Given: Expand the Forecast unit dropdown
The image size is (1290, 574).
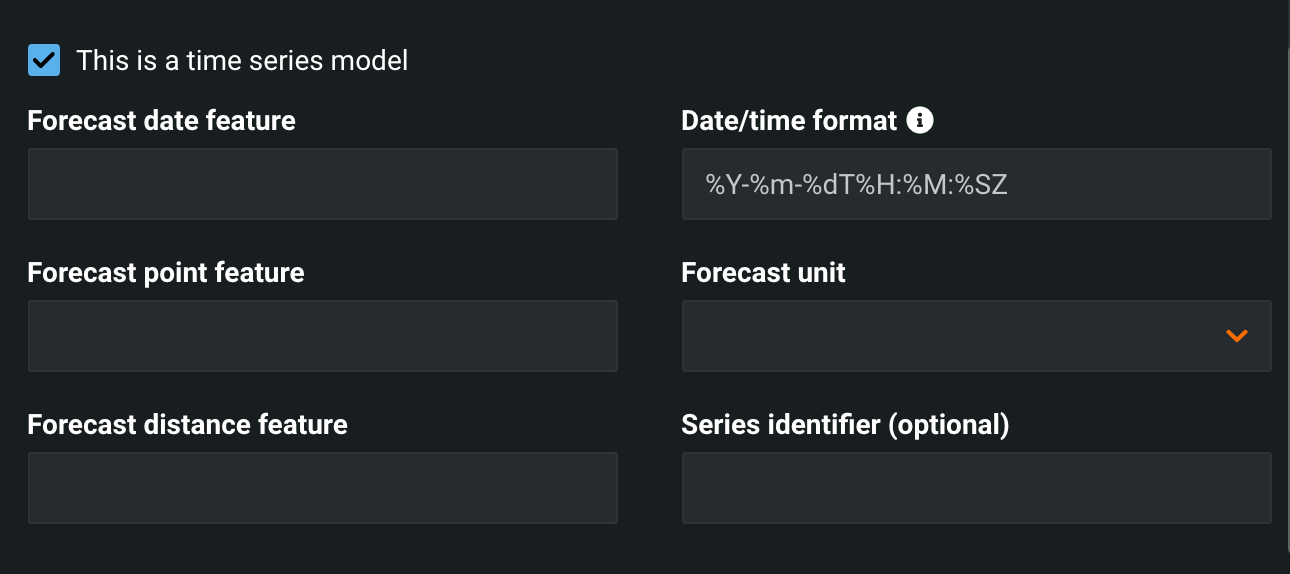Looking at the screenshot, I should coord(976,336).
